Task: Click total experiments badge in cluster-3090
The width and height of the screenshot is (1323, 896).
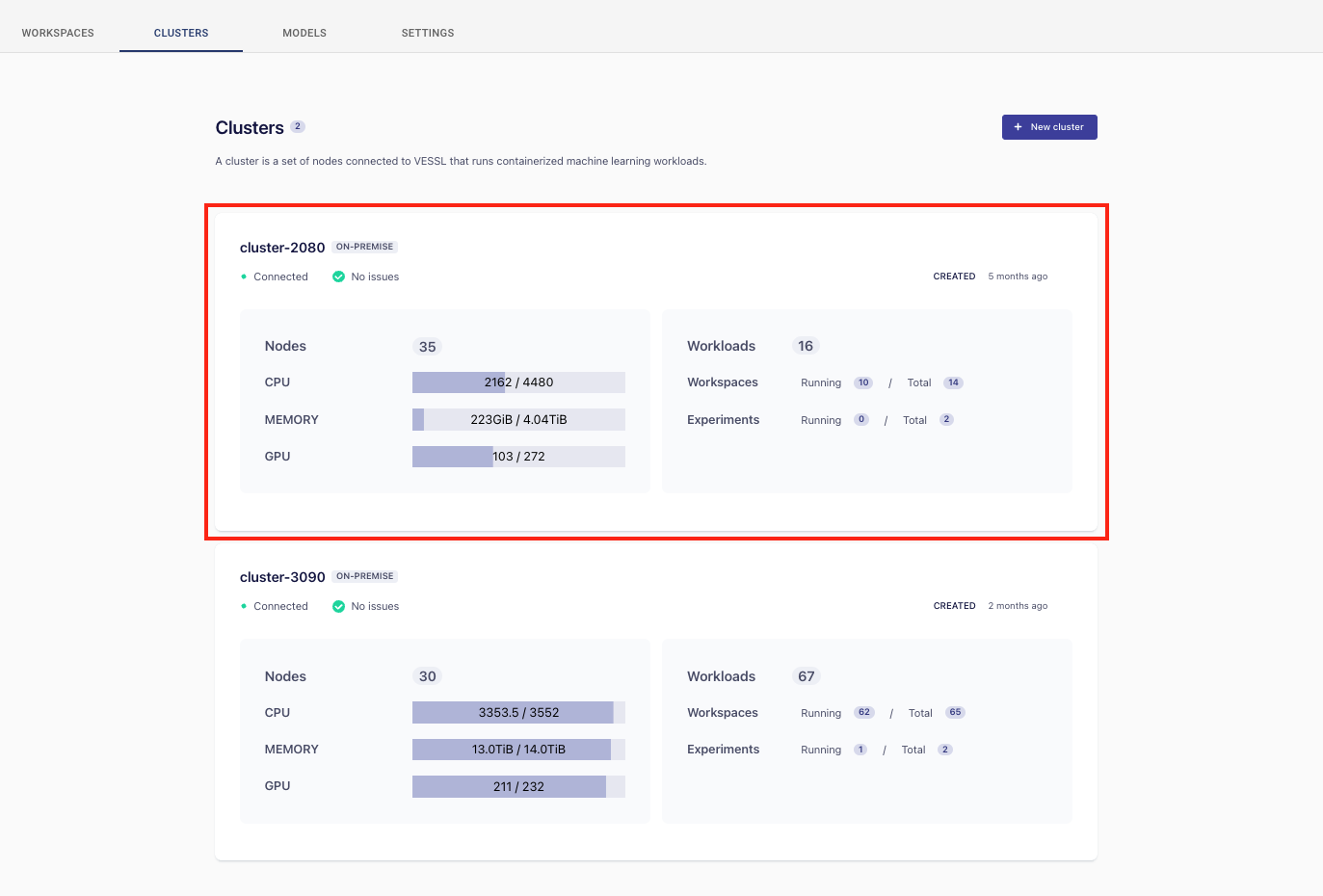Action: (x=945, y=750)
